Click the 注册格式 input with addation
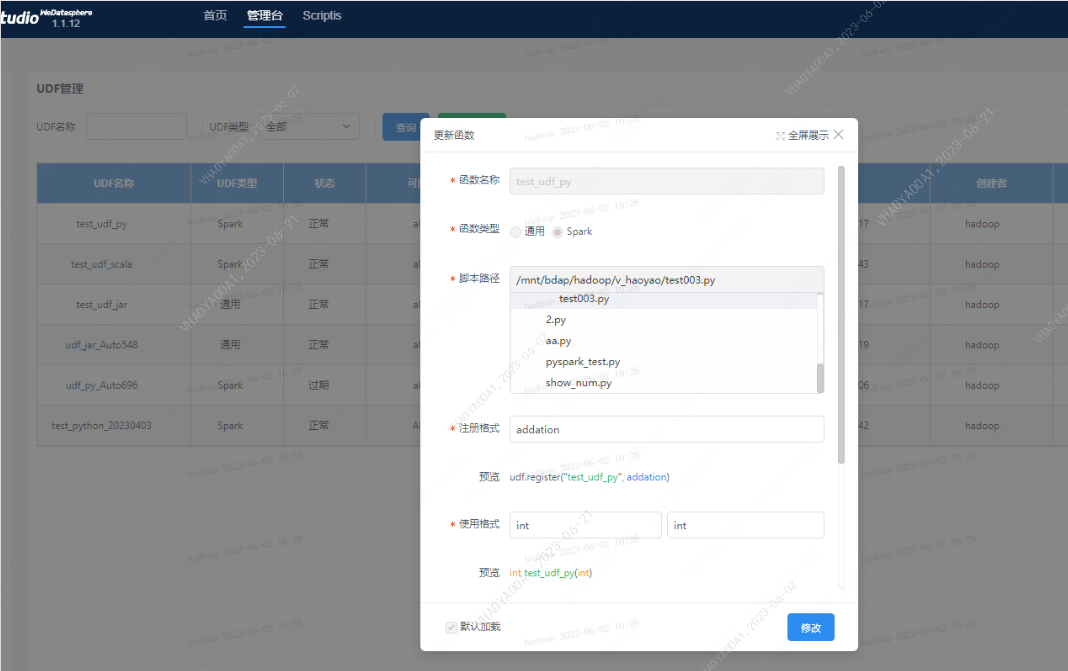This screenshot has width=1068, height=671. [666, 429]
